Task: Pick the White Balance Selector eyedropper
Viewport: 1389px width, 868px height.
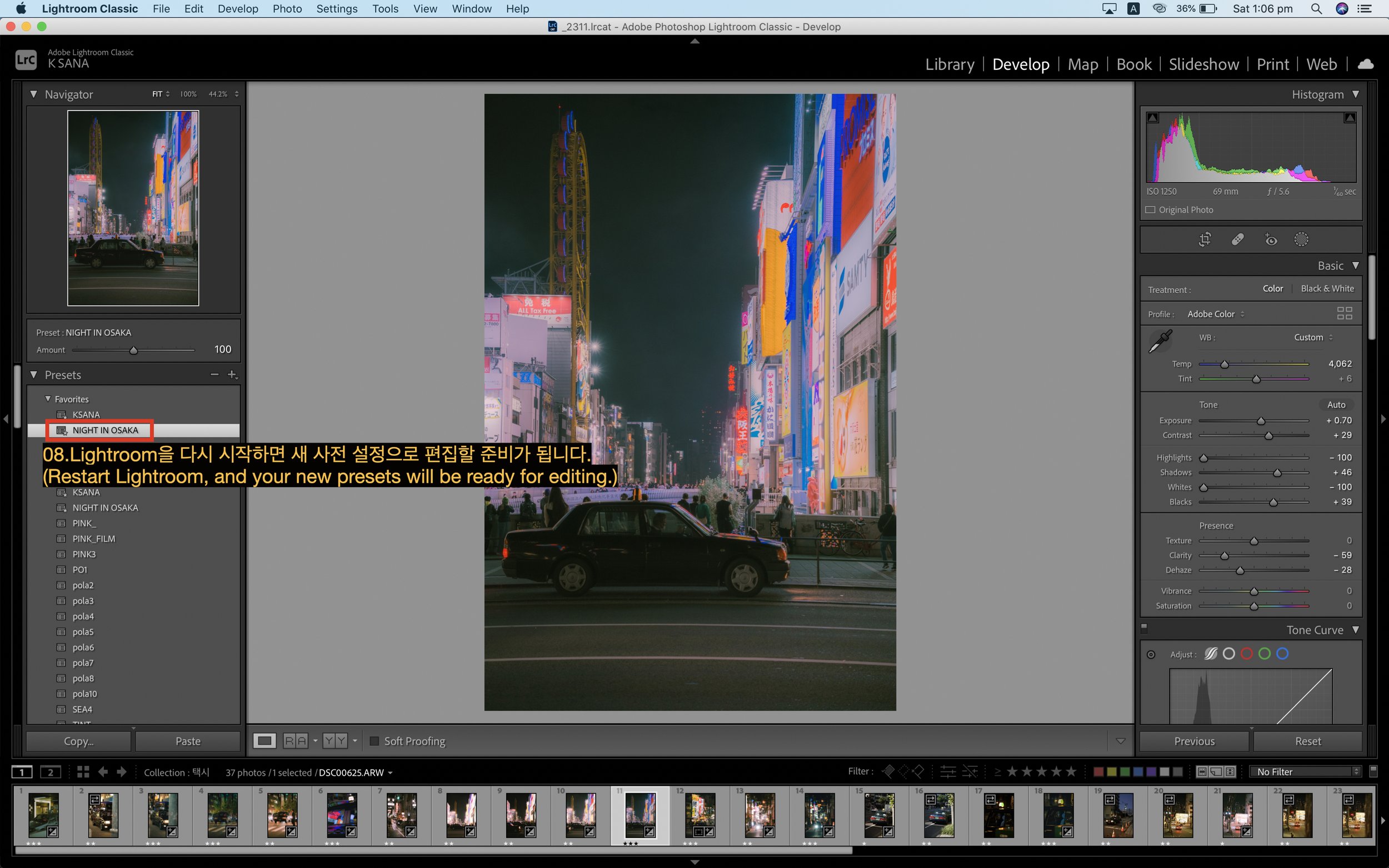Action: click(x=1160, y=341)
